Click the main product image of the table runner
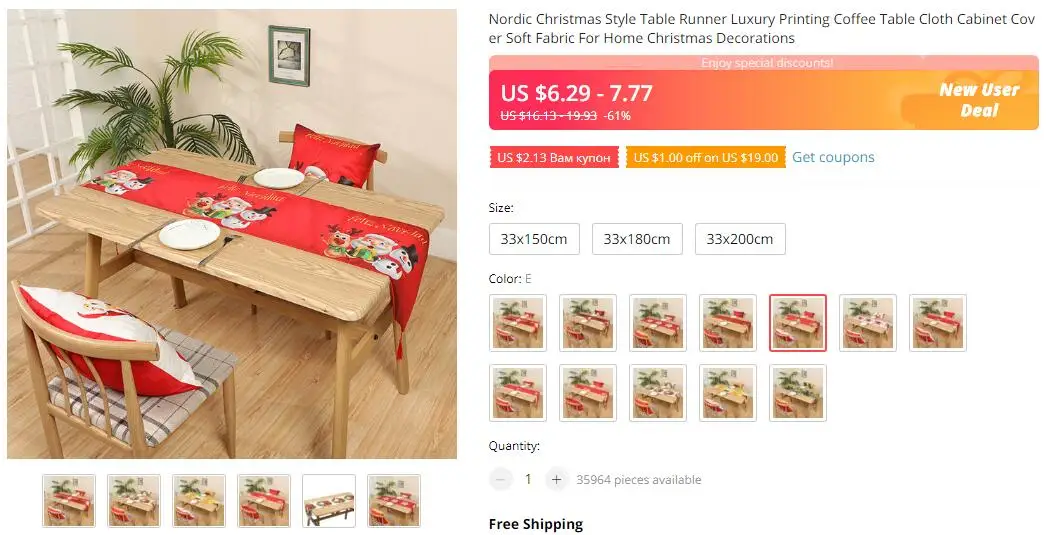The width and height of the screenshot is (1046, 535). [x=232, y=233]
